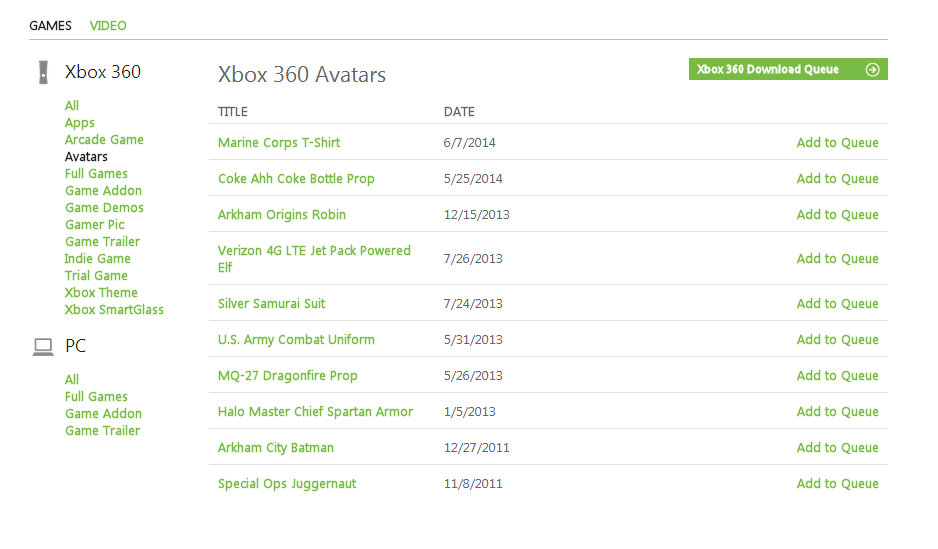The image size is (938, 549).
Task: Show Xbox 360 Game Demos category
Action: pos(104,208)
